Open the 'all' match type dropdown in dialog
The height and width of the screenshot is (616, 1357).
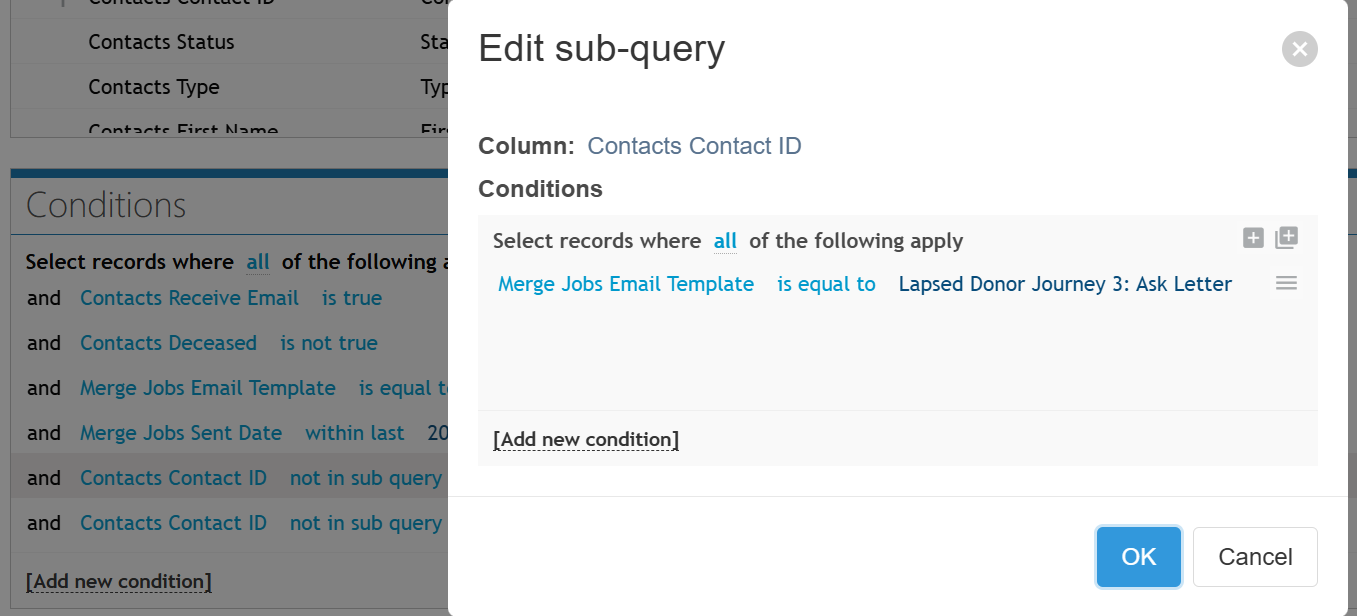click(x=725, y=241)
